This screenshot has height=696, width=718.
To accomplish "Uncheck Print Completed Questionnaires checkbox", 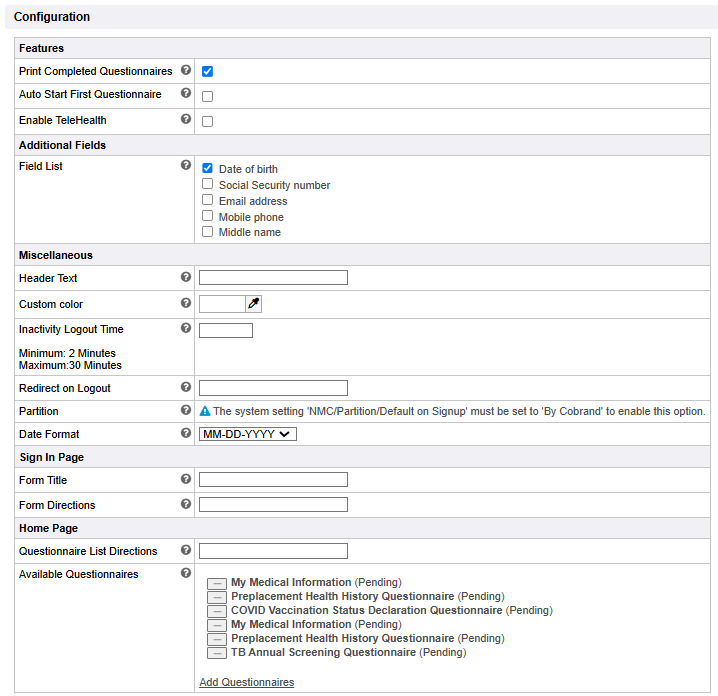I will [x=208, y=72].
